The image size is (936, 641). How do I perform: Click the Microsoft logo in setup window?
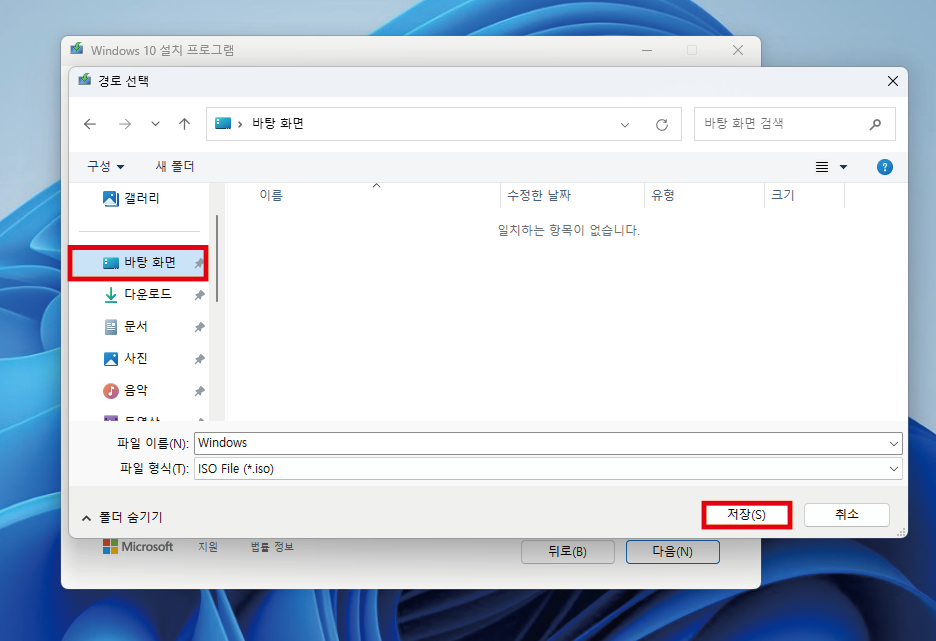(138, 547)
